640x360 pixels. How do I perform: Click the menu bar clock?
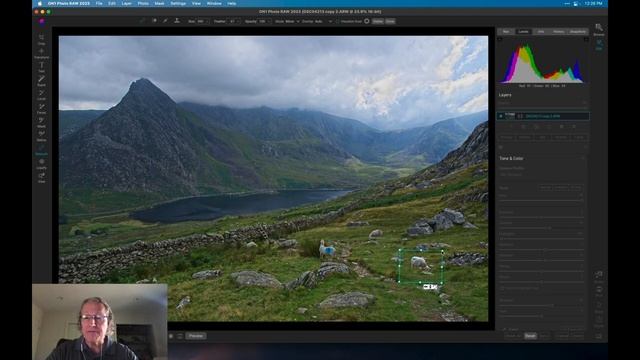[x=593, y=3]
